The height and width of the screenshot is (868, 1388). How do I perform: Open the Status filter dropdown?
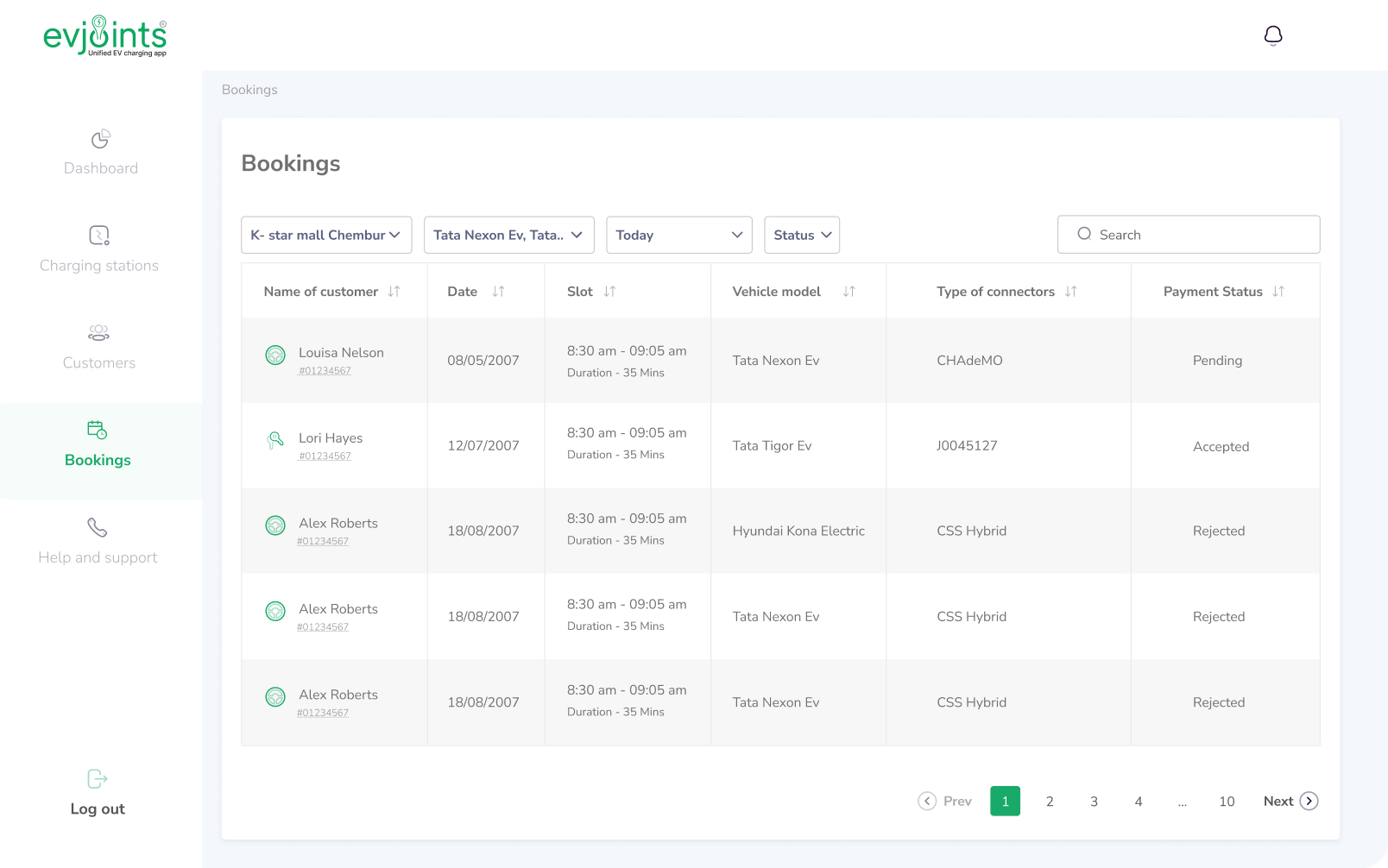[801, 235]
